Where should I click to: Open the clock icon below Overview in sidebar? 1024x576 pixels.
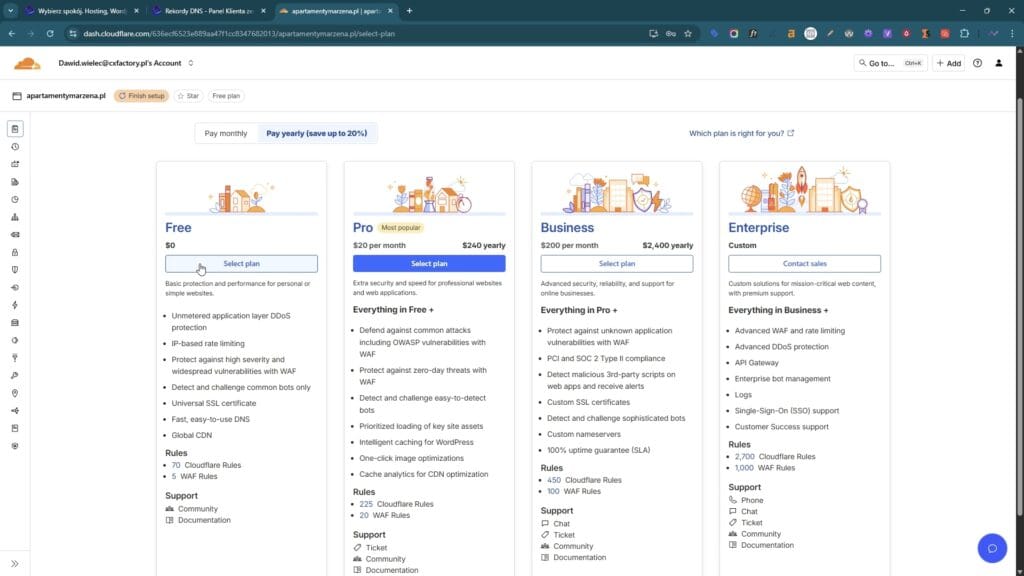[15, 147]
